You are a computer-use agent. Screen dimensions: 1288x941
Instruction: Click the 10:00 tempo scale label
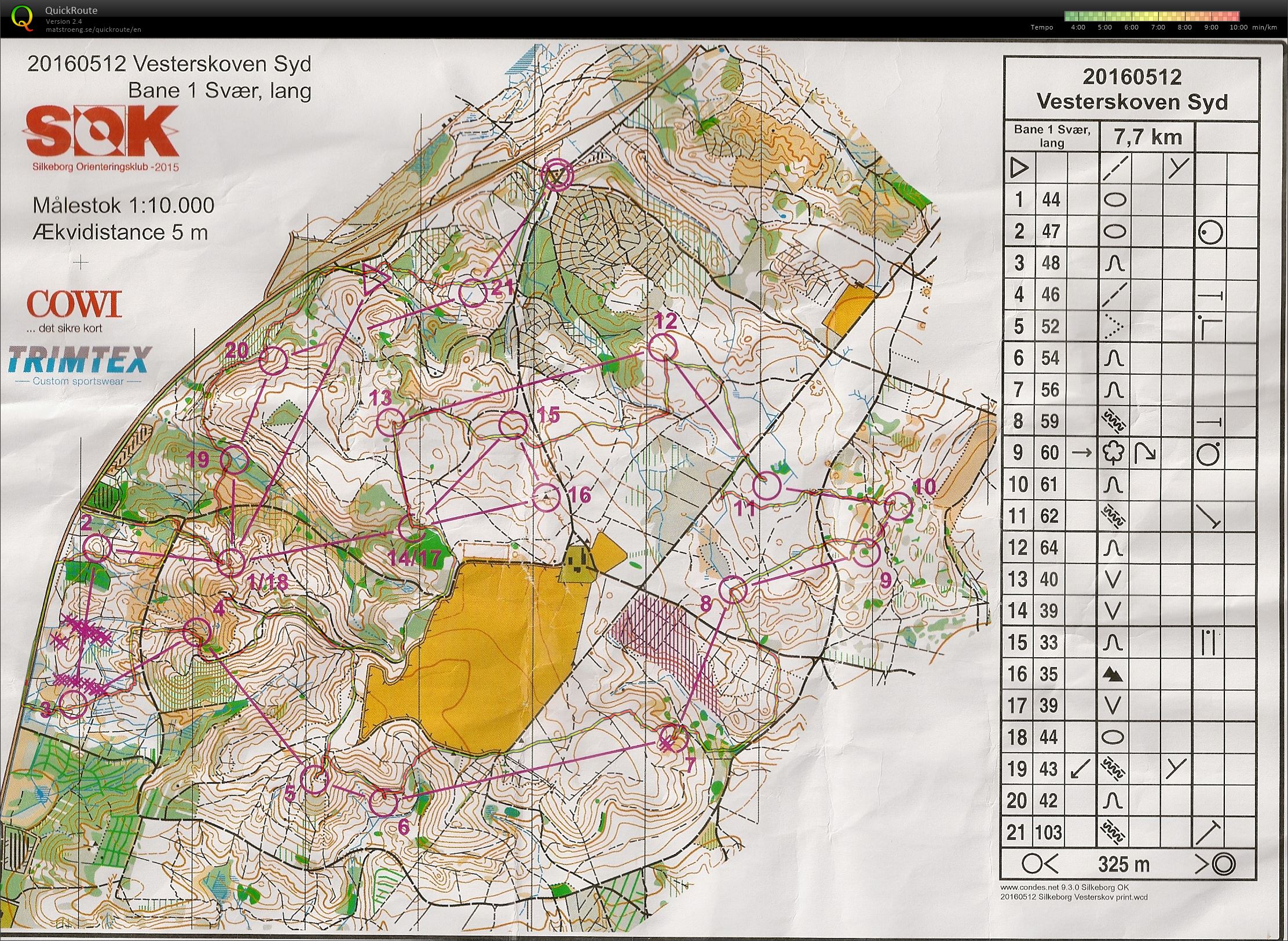(x=1238, y=27)
